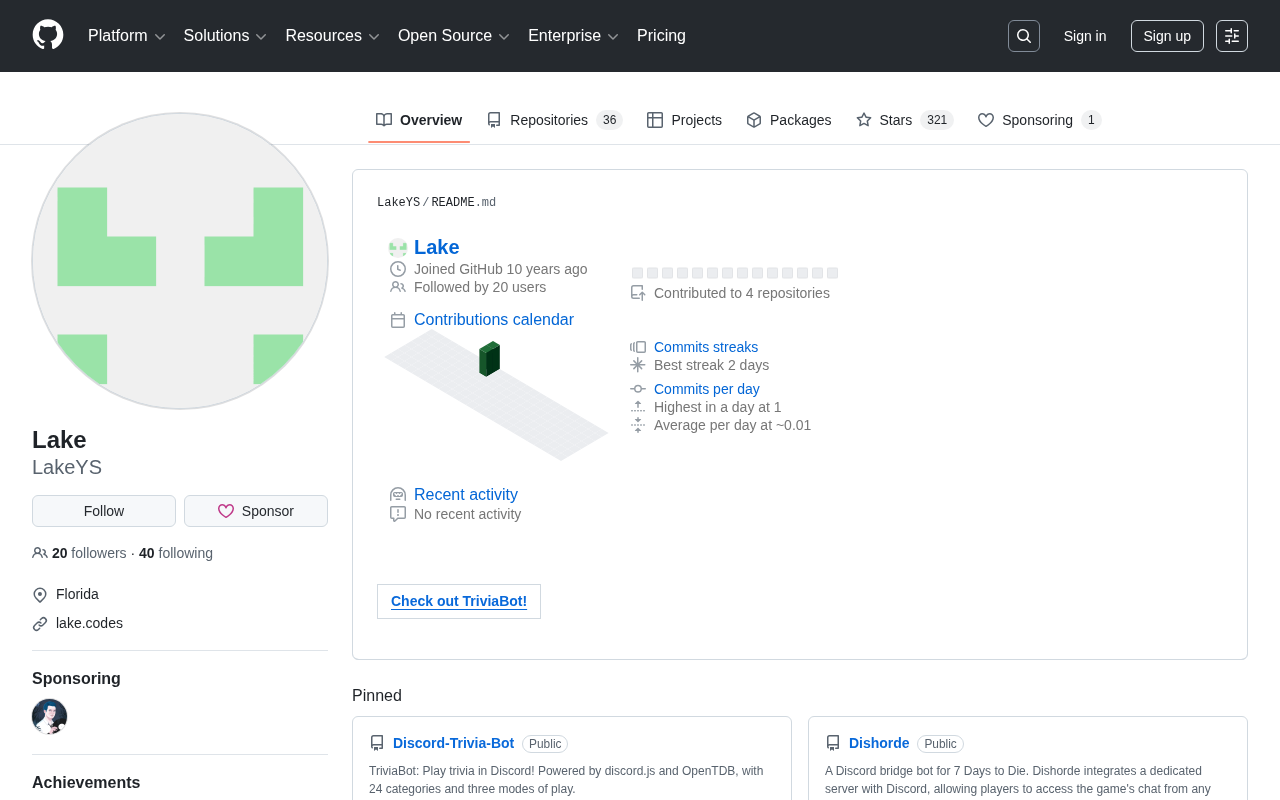Expand the Enterprise dropdown menu
This screenshot has height=800, width=1280.
click(x=573, y=36)
